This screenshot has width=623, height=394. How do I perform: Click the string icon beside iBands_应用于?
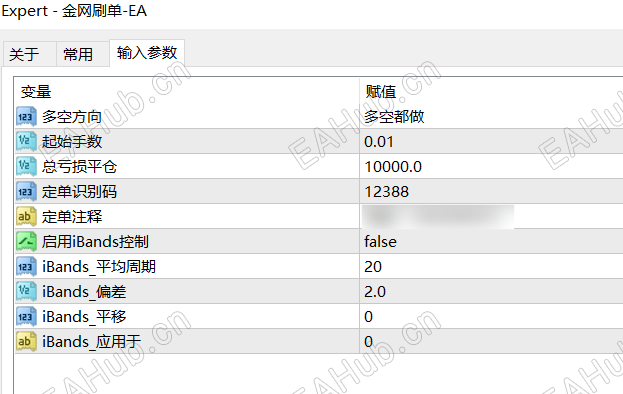tap(26, 342)
